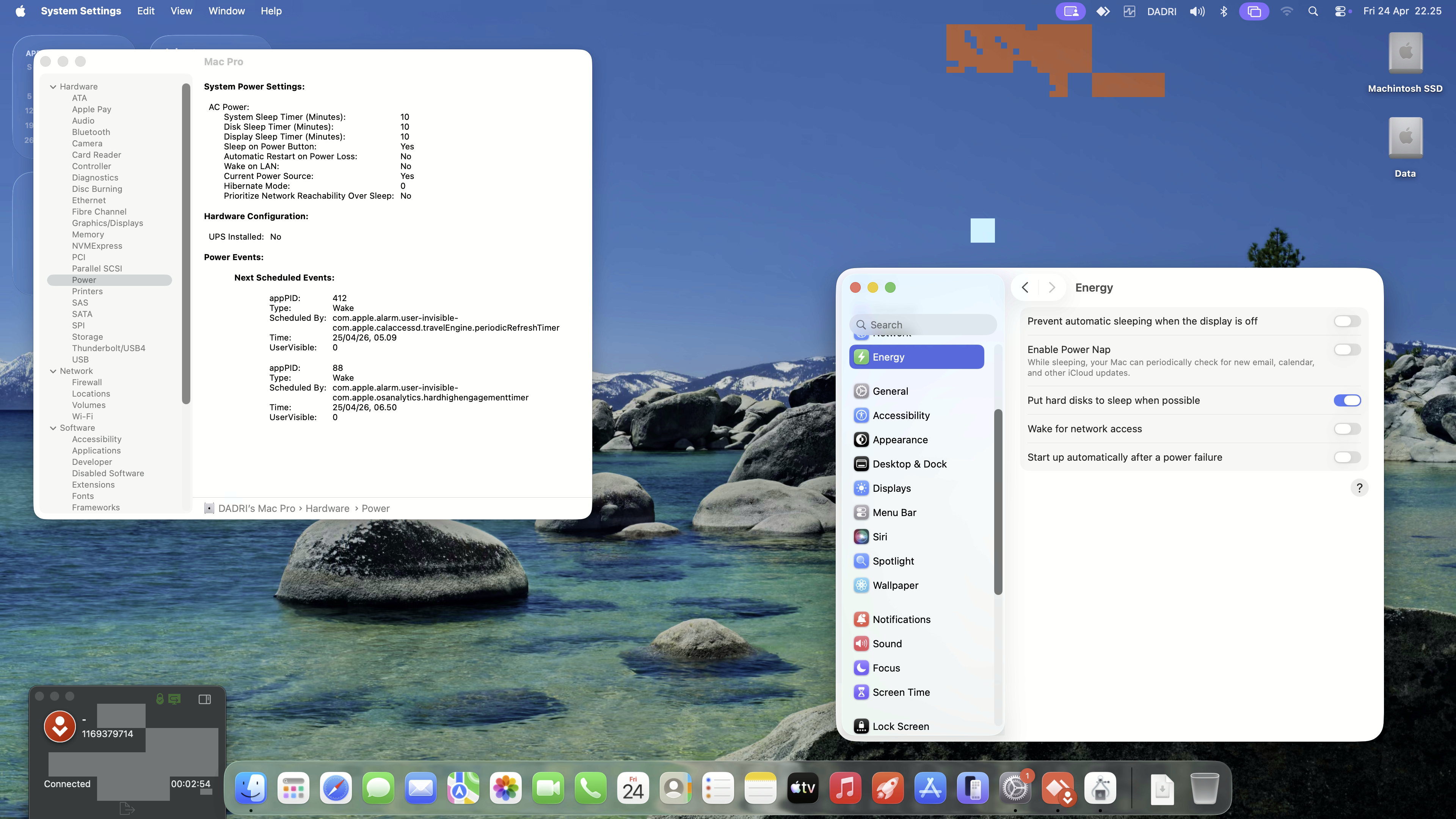Launch Safari from the Dock
This screenshot has height=819, width=1456.
tap(336, 788)
